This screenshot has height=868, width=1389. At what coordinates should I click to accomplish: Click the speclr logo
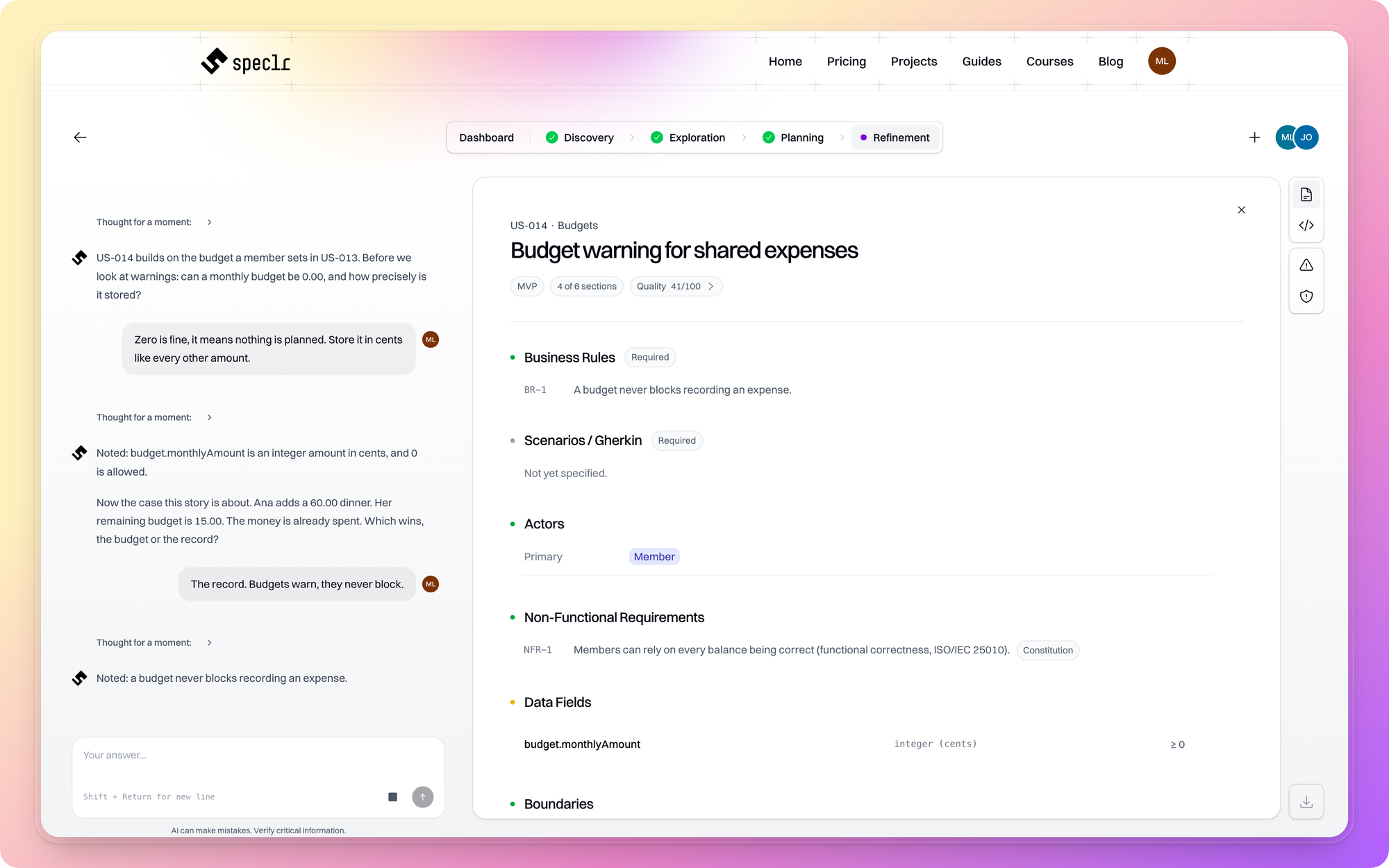click(245, 62)
